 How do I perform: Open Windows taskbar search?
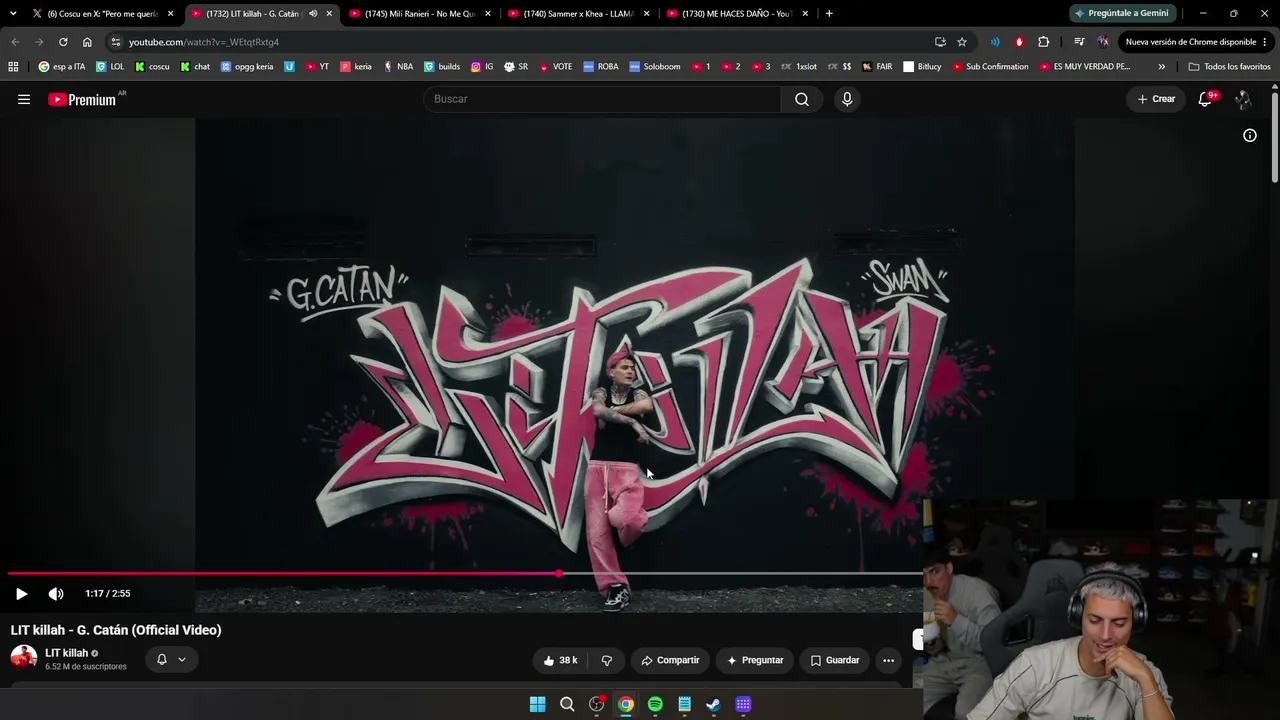[567, 704]
